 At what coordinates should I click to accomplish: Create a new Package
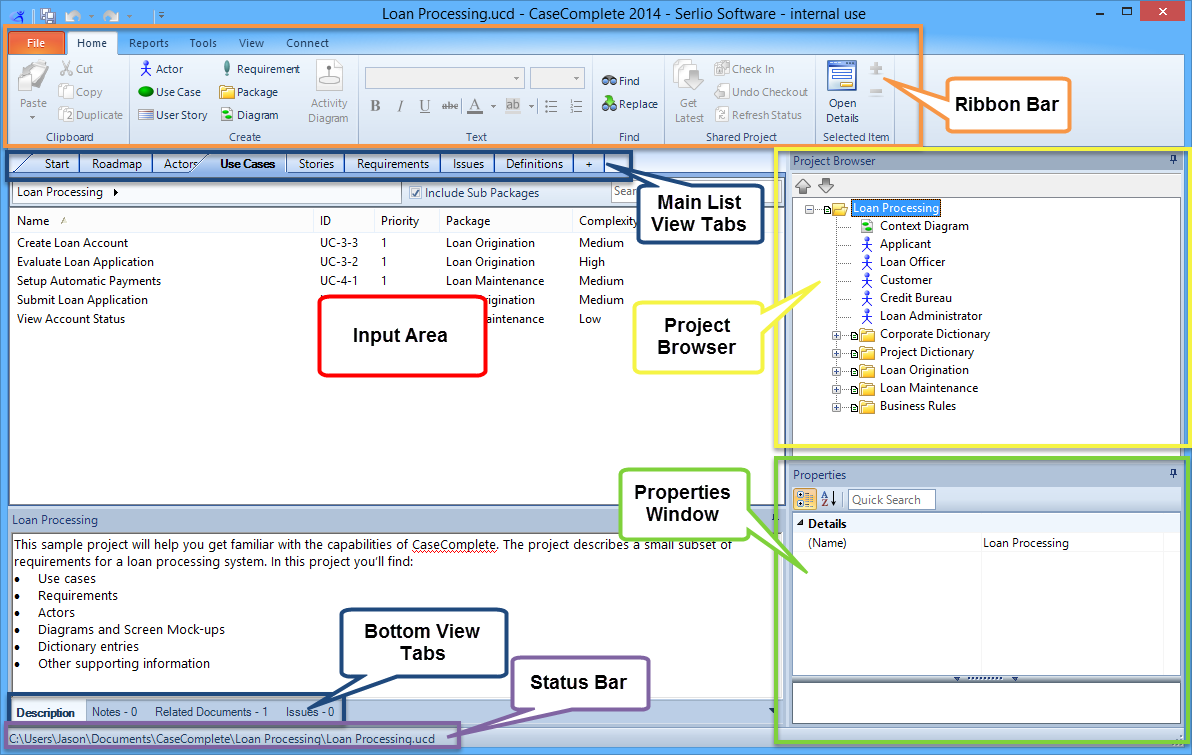click(x=249, y=92)
